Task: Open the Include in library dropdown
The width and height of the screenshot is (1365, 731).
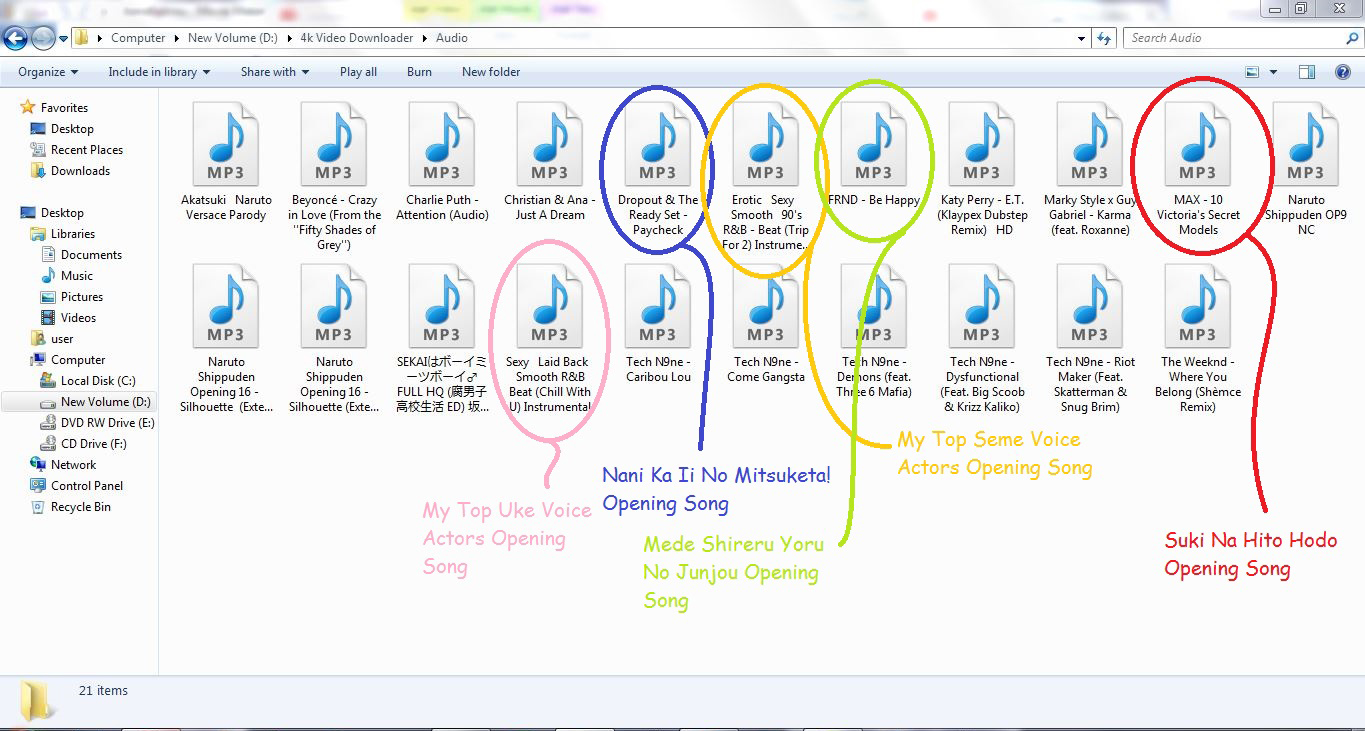Action: 159,72
